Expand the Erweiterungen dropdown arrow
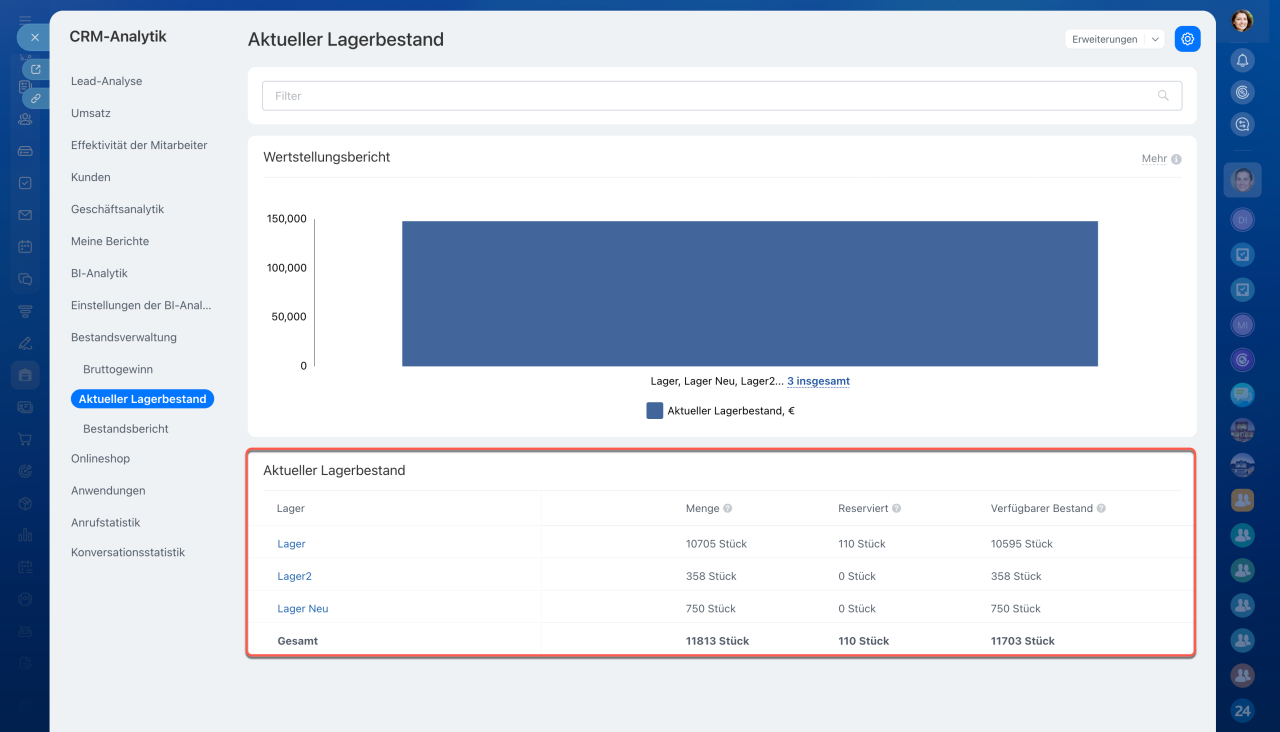 coord(1155,39)
